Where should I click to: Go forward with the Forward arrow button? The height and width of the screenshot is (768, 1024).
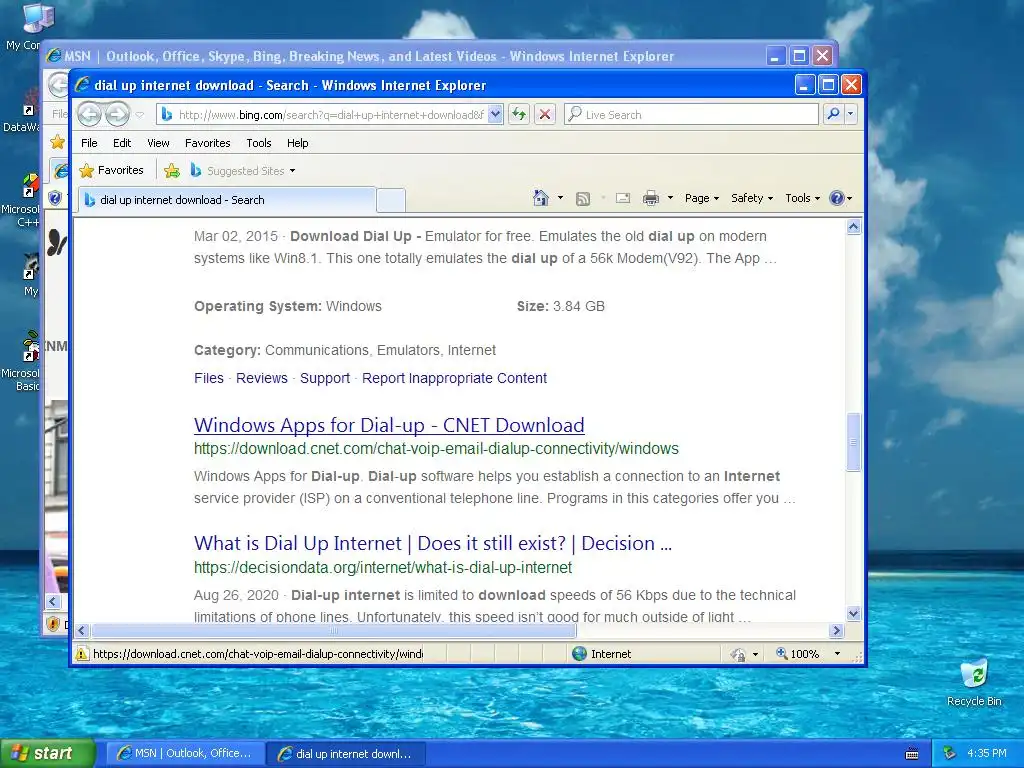point(118,114)
